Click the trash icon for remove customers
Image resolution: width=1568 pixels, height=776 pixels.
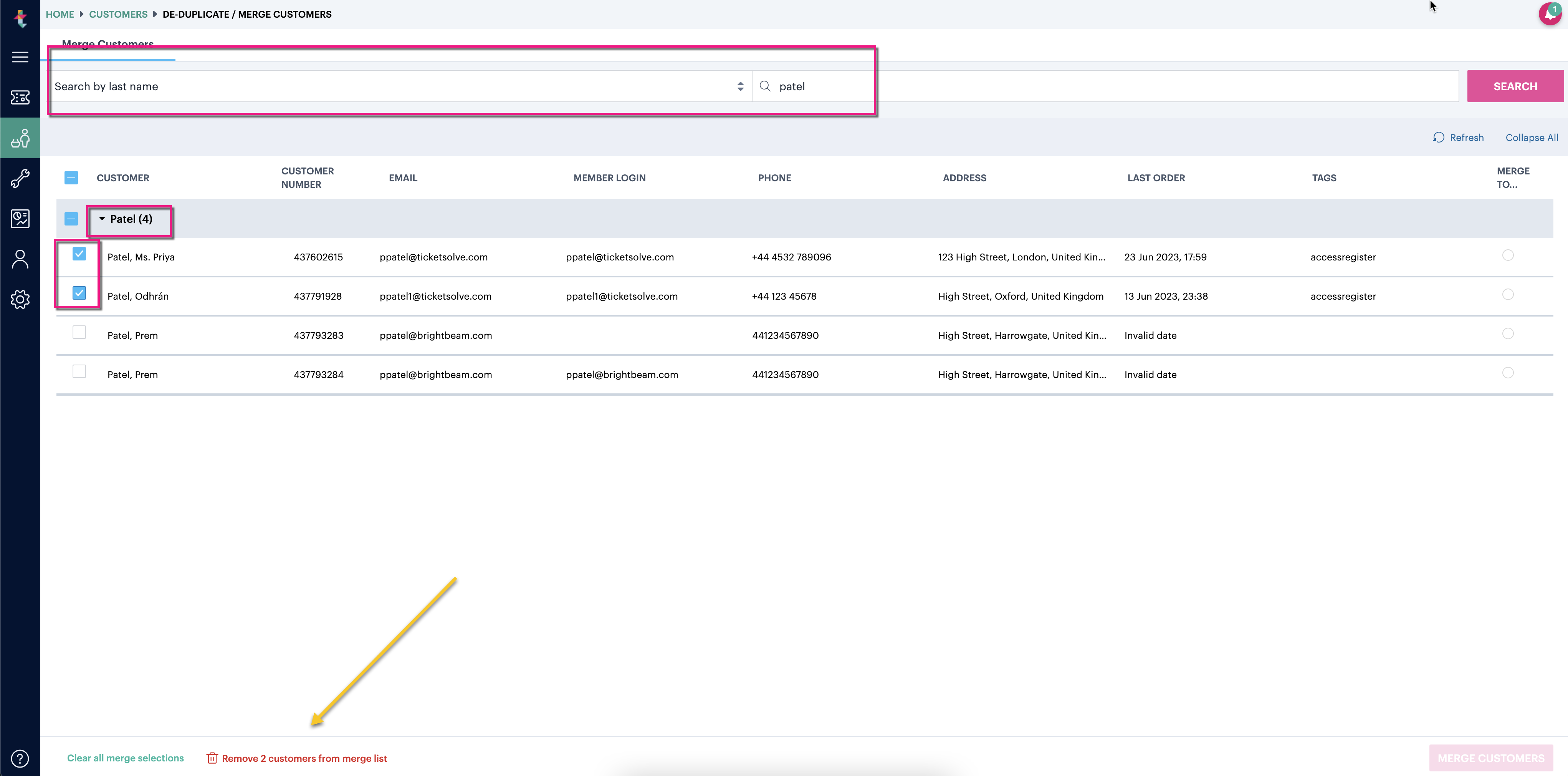212,758
